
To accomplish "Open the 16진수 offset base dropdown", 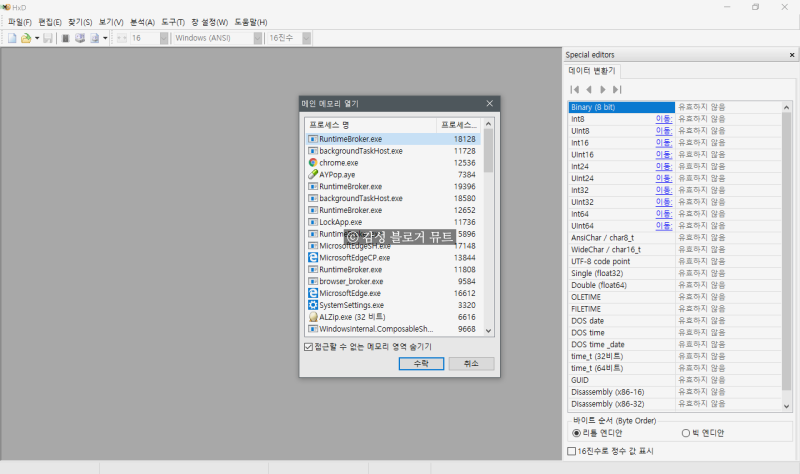I will click(289, 38).
